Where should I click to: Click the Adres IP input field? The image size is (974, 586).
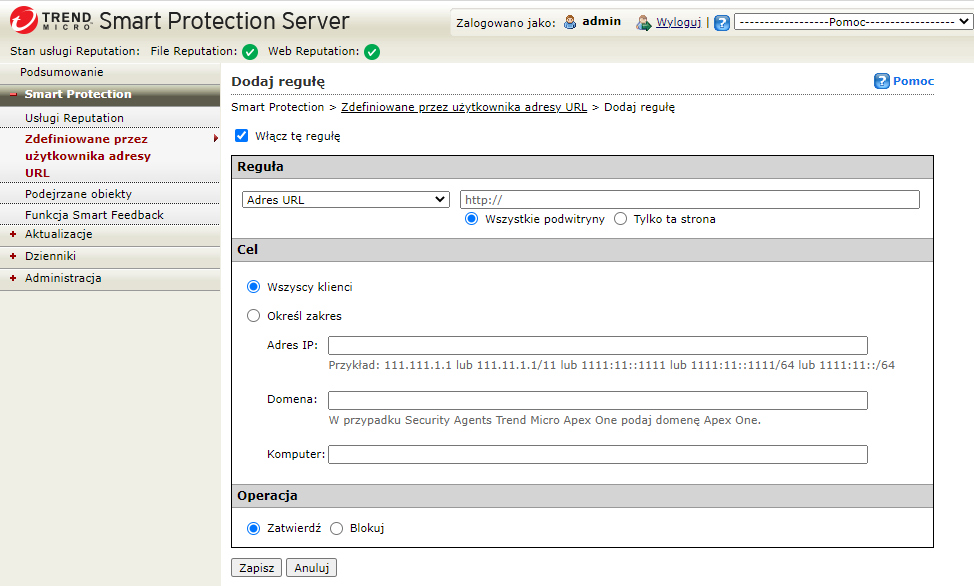(597, 345)
